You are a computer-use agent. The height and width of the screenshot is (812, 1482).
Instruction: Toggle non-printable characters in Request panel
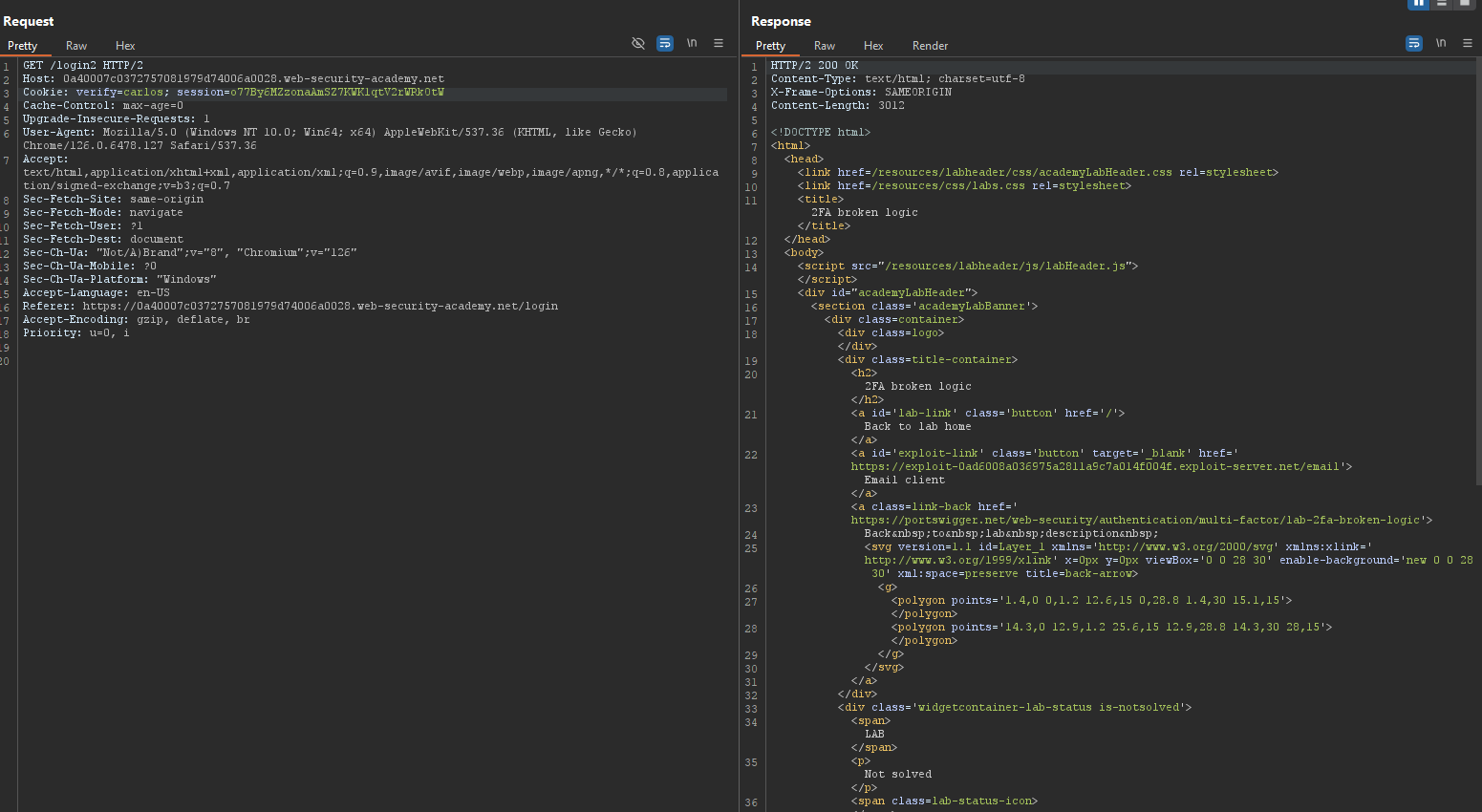coord(692,43)
